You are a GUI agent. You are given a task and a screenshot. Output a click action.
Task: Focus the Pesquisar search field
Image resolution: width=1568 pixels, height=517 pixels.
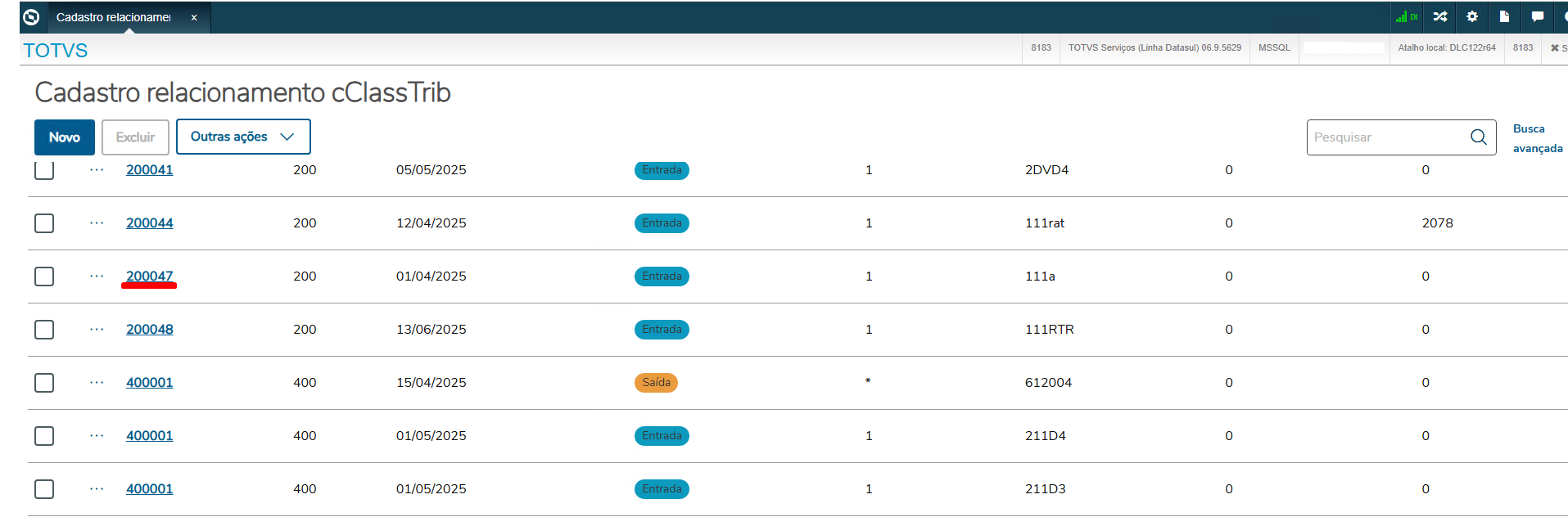pyautogui.click(x=1386, y=137)
